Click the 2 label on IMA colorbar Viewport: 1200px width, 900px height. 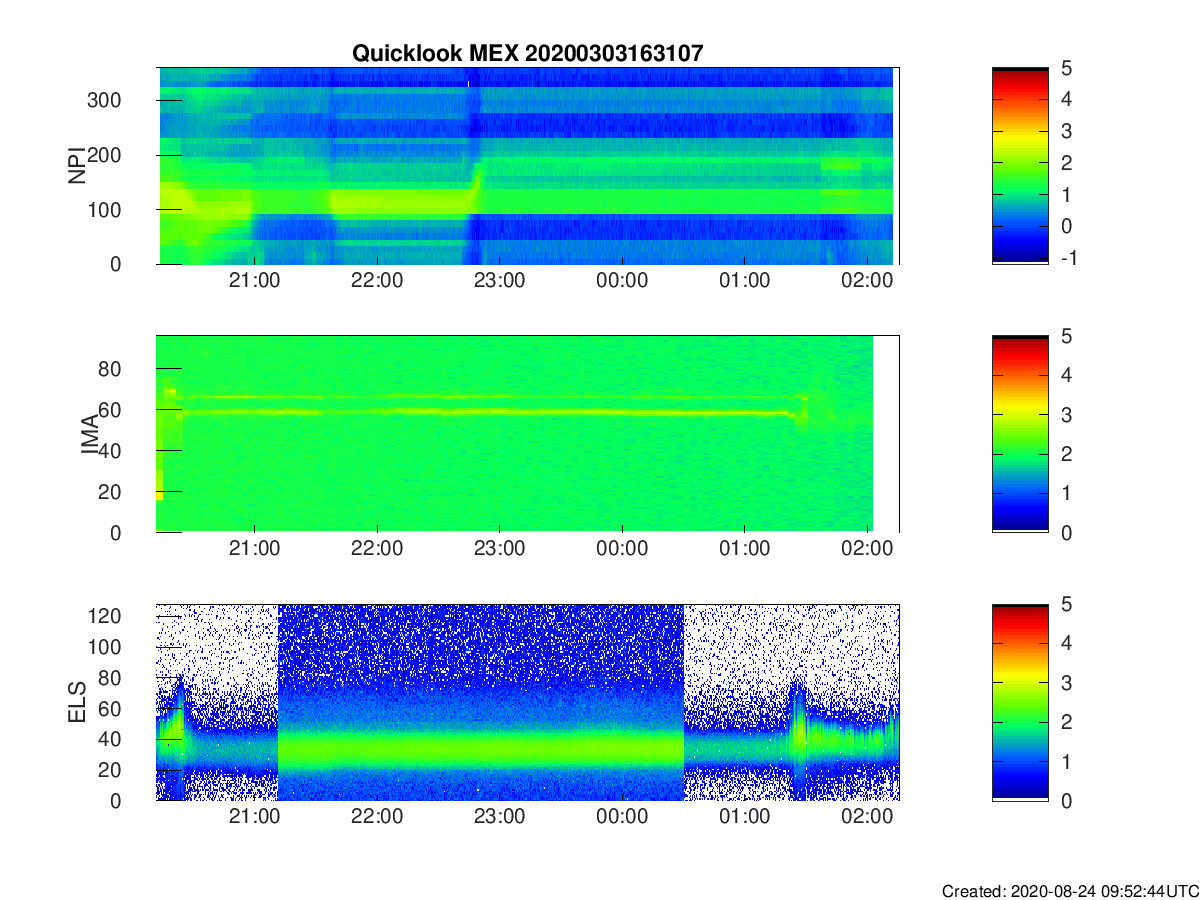(x=1067, y=454)
